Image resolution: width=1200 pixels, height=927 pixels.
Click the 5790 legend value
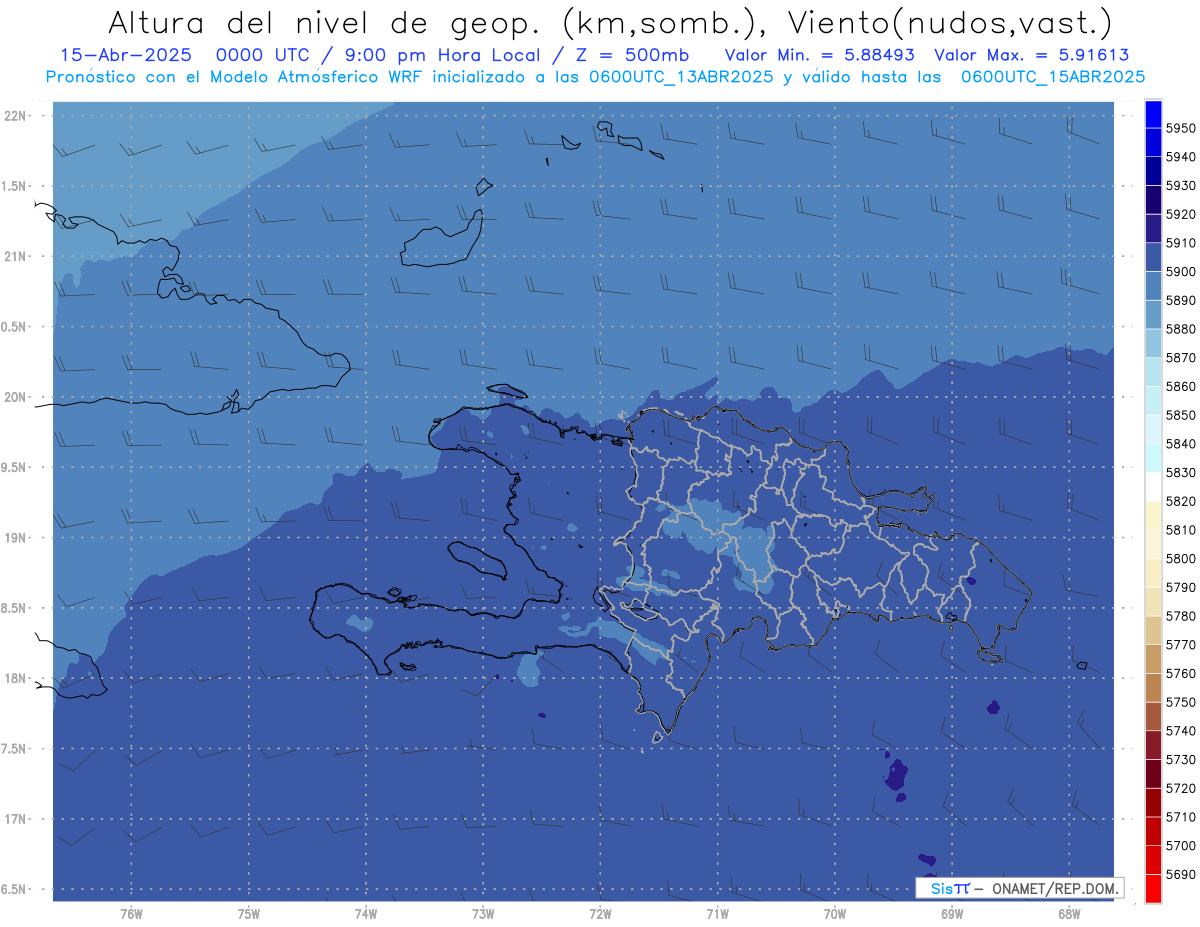(x=1181, y=587)
